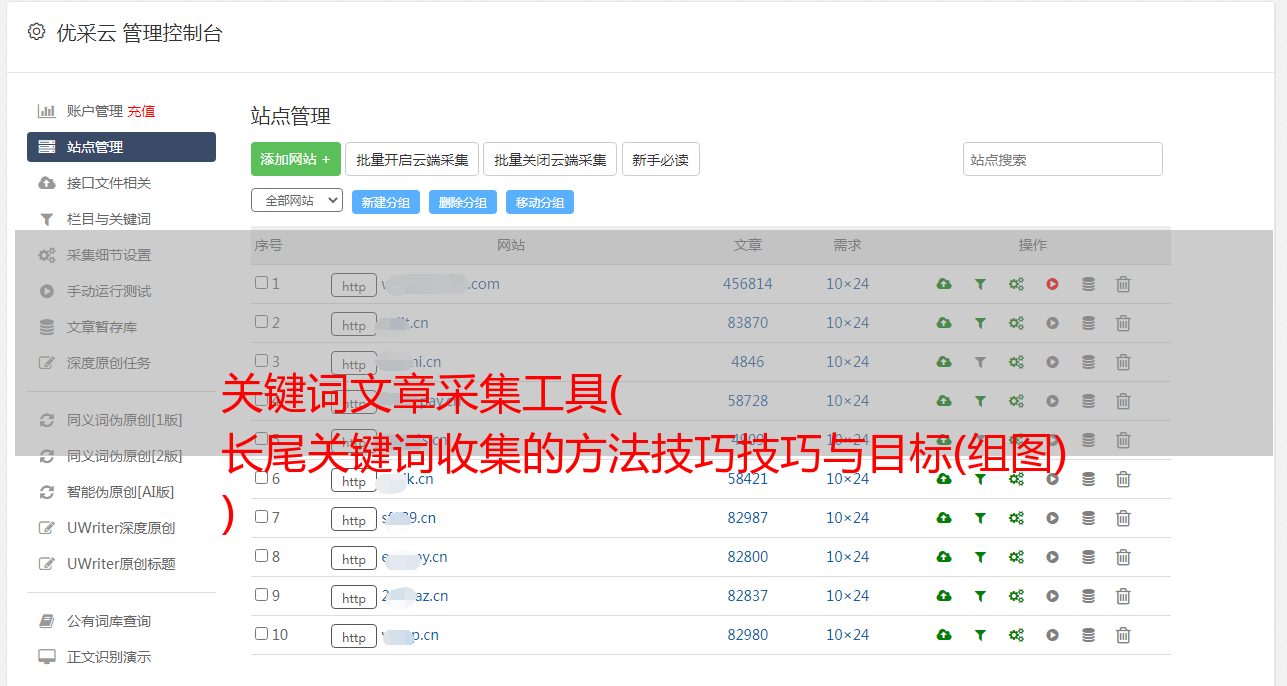1287x686 pixels.
Task: Open UWriter原创标题 sidebar item
Action: tap(121, 564)
